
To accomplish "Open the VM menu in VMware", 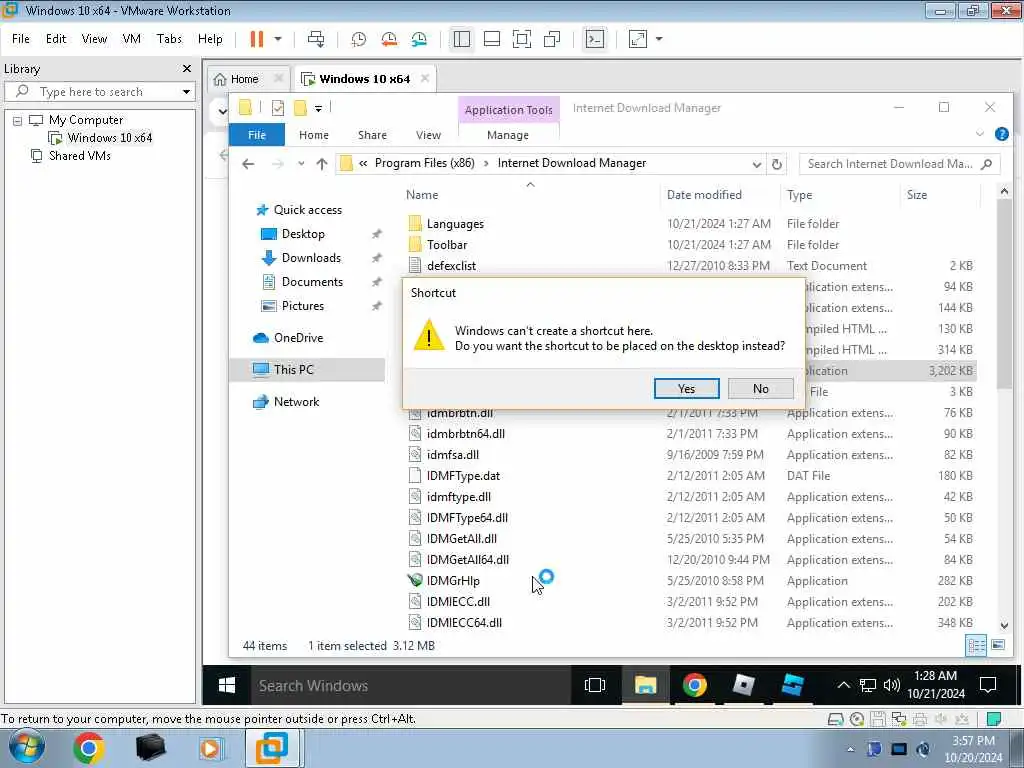I will pyautogui.click(x=131, y=39).
